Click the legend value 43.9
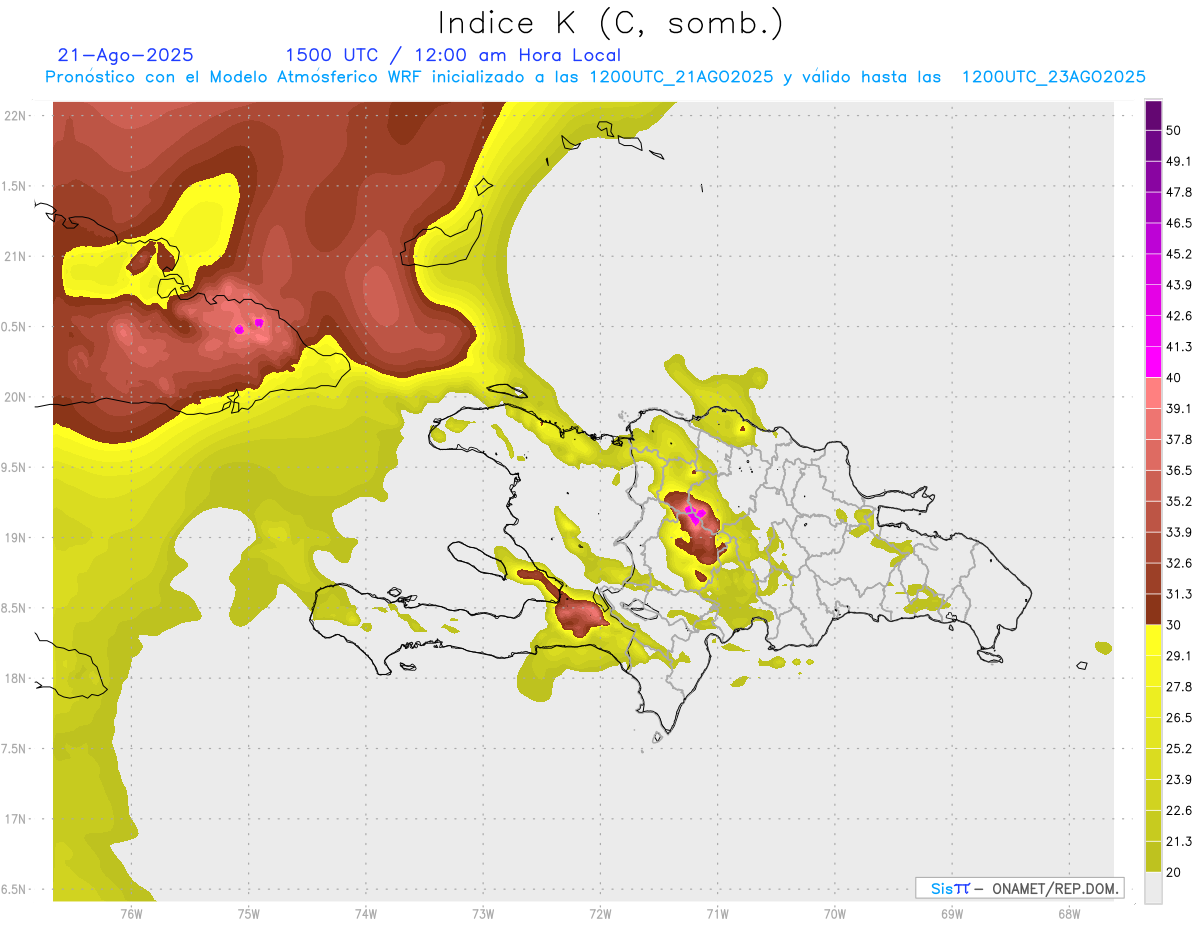Viewport: 1200px width, 927px height. click(1178, 285)
